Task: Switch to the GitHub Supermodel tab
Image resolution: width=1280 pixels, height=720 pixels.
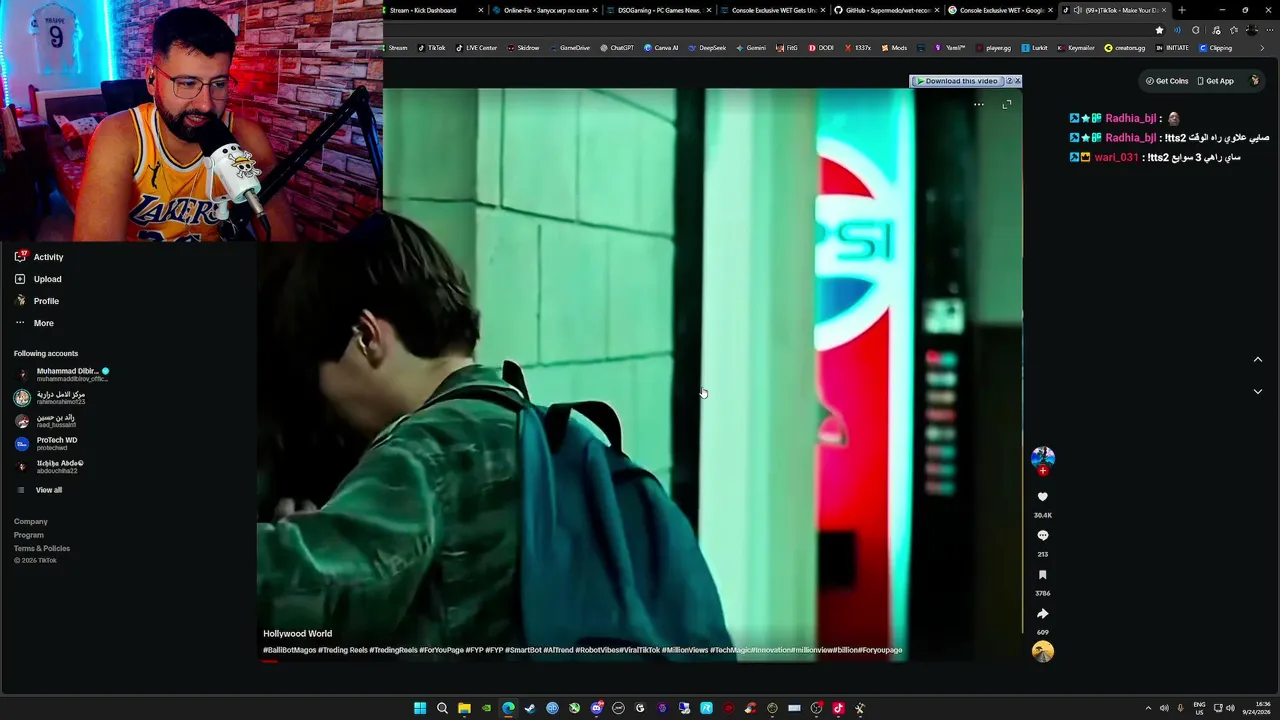Action: click(x=886, y=10)
